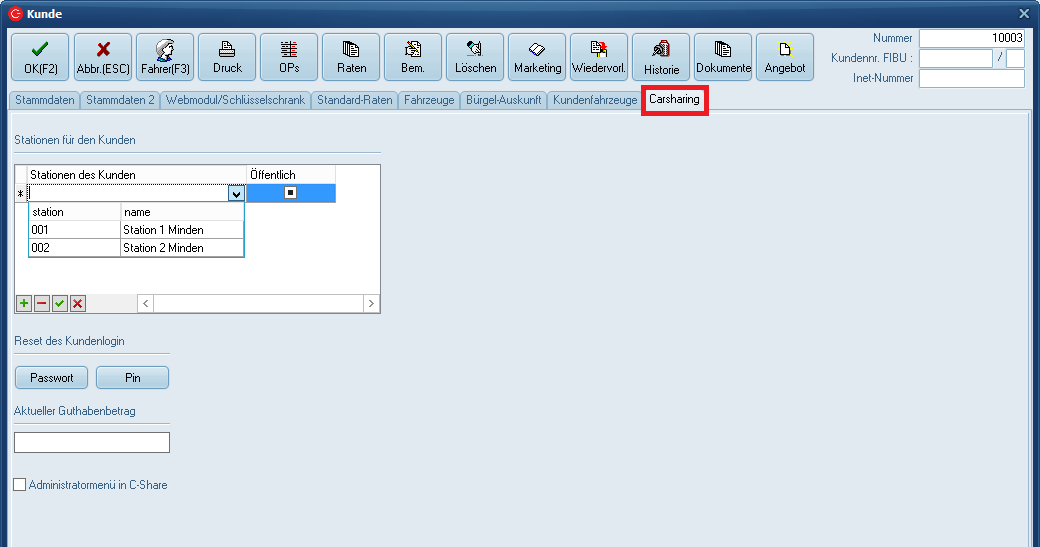Screen dimensions: 1040x547
Task: Click the OK(F2) green checkmark button
Action: pos(40,57)
